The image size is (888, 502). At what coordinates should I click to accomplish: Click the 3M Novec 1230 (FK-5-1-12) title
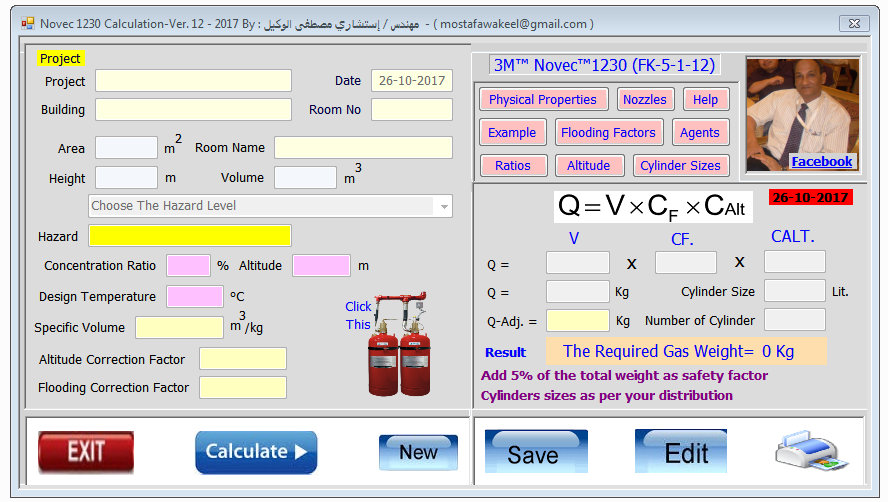605,65
